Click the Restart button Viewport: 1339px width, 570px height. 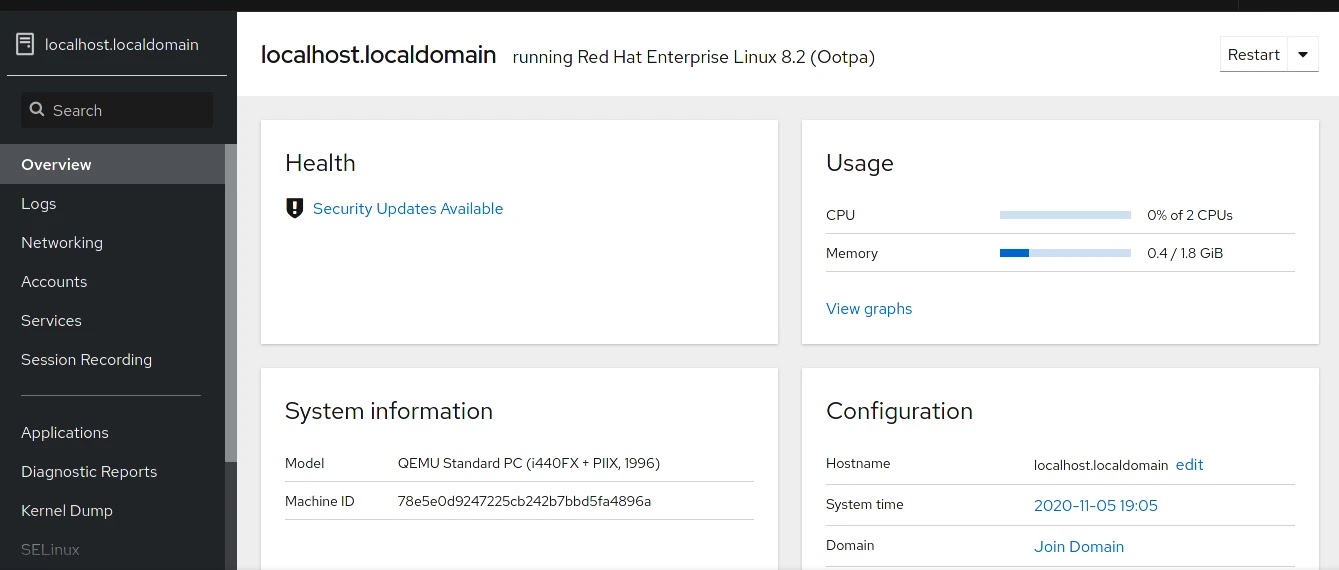(x=1254, y=55)
